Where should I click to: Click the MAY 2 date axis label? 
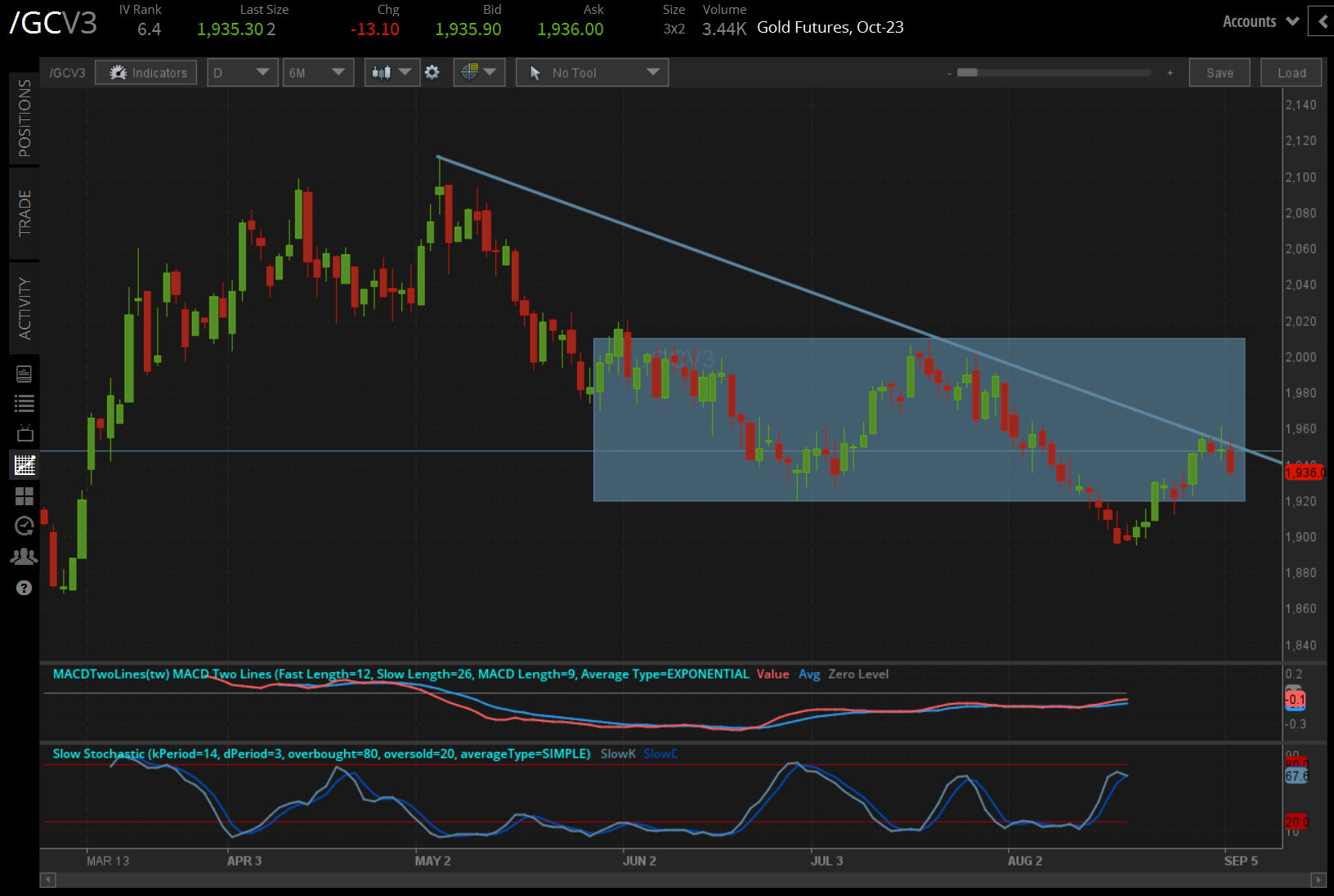click(432, 861)
